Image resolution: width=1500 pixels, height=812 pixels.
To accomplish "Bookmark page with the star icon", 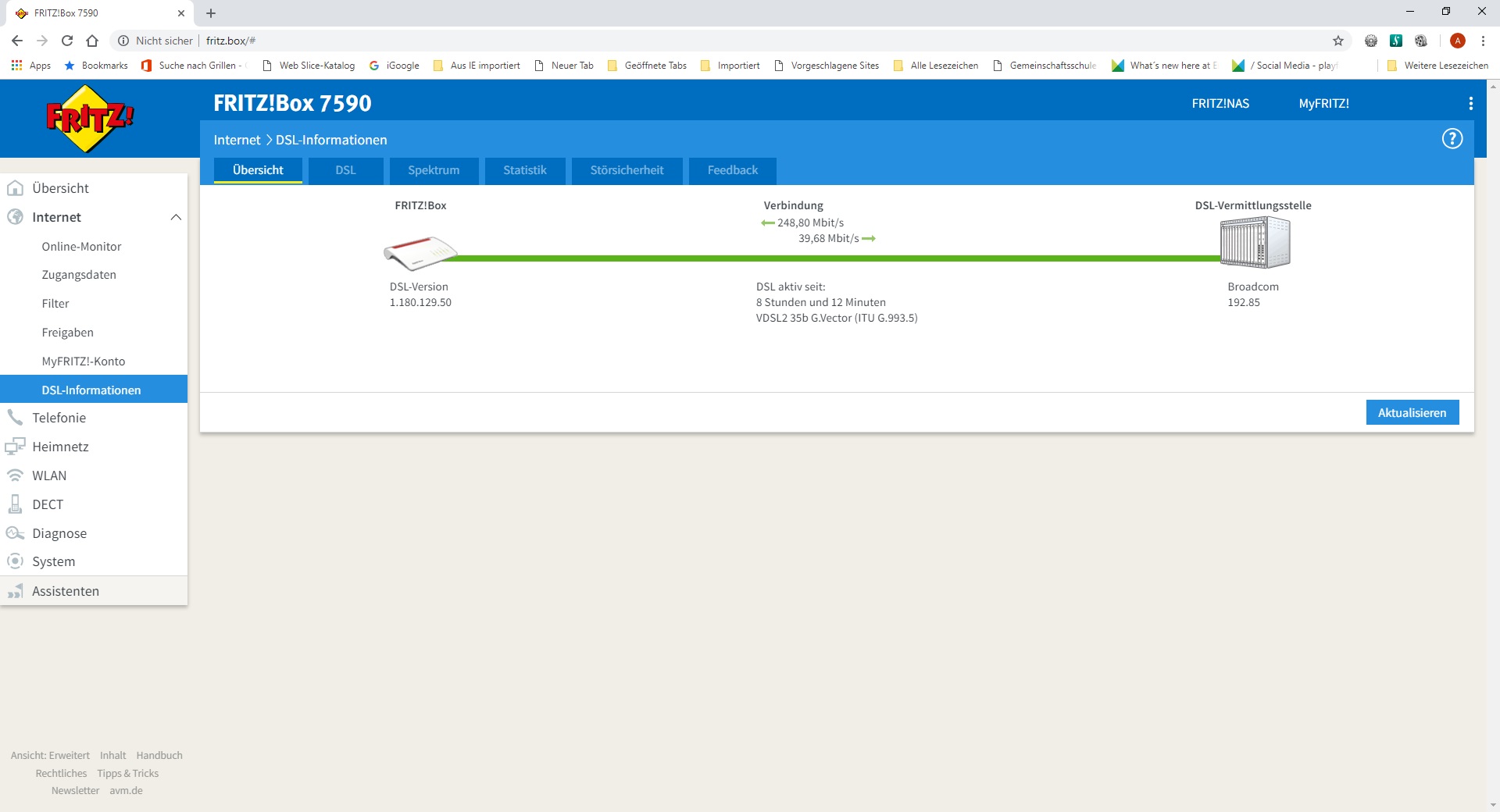I will pyautogui.click(x=1337, y=41).
